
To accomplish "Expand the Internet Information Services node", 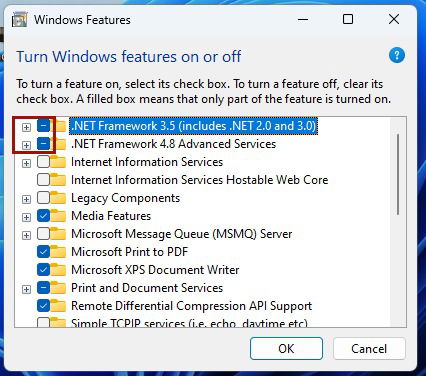I will [26, 163].
